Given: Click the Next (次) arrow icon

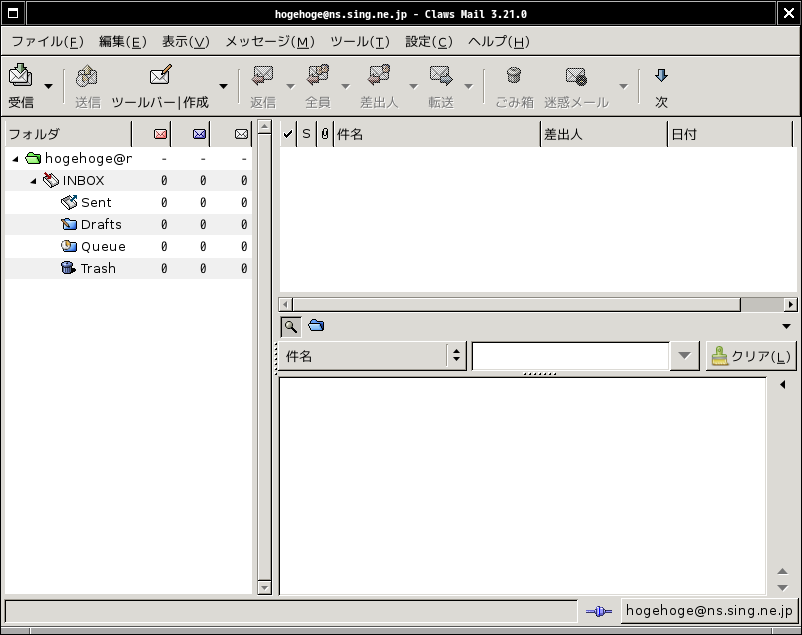Looking at the screenshot, I should click(x=661, y=76).
